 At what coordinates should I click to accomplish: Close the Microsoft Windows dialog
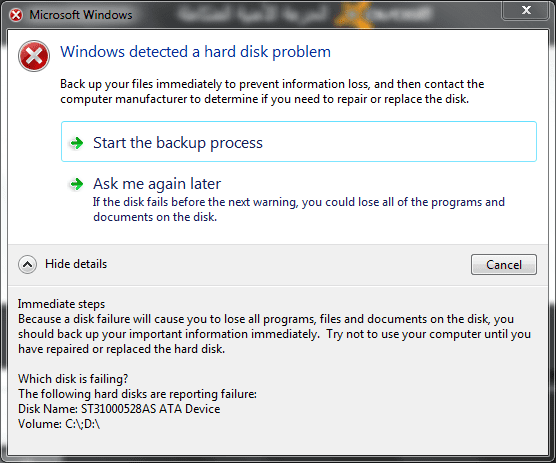pyautogui.click(x=526, y=10)
